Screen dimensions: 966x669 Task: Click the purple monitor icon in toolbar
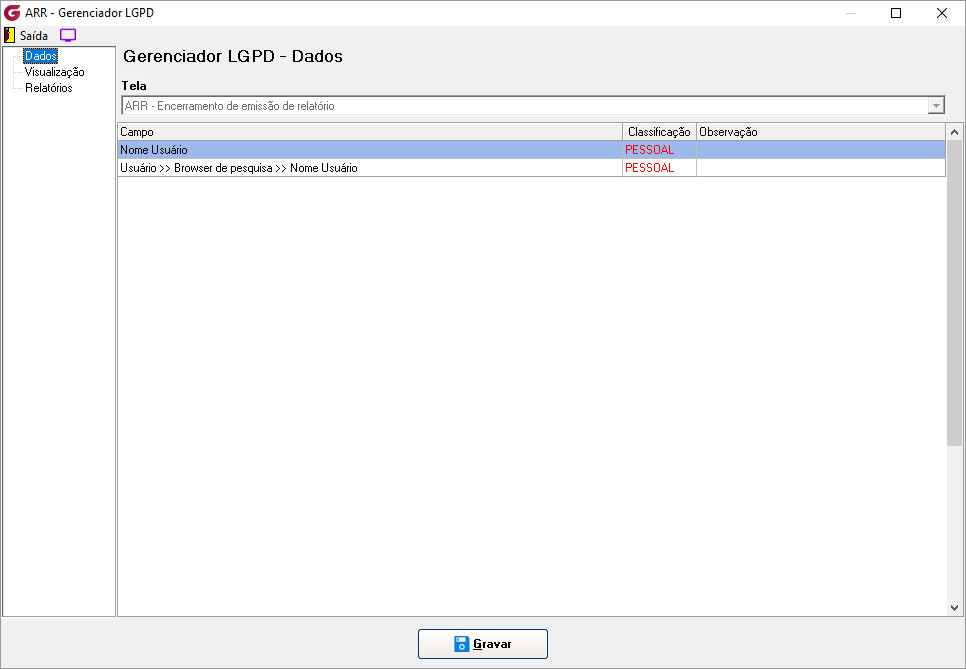(68, 35)
